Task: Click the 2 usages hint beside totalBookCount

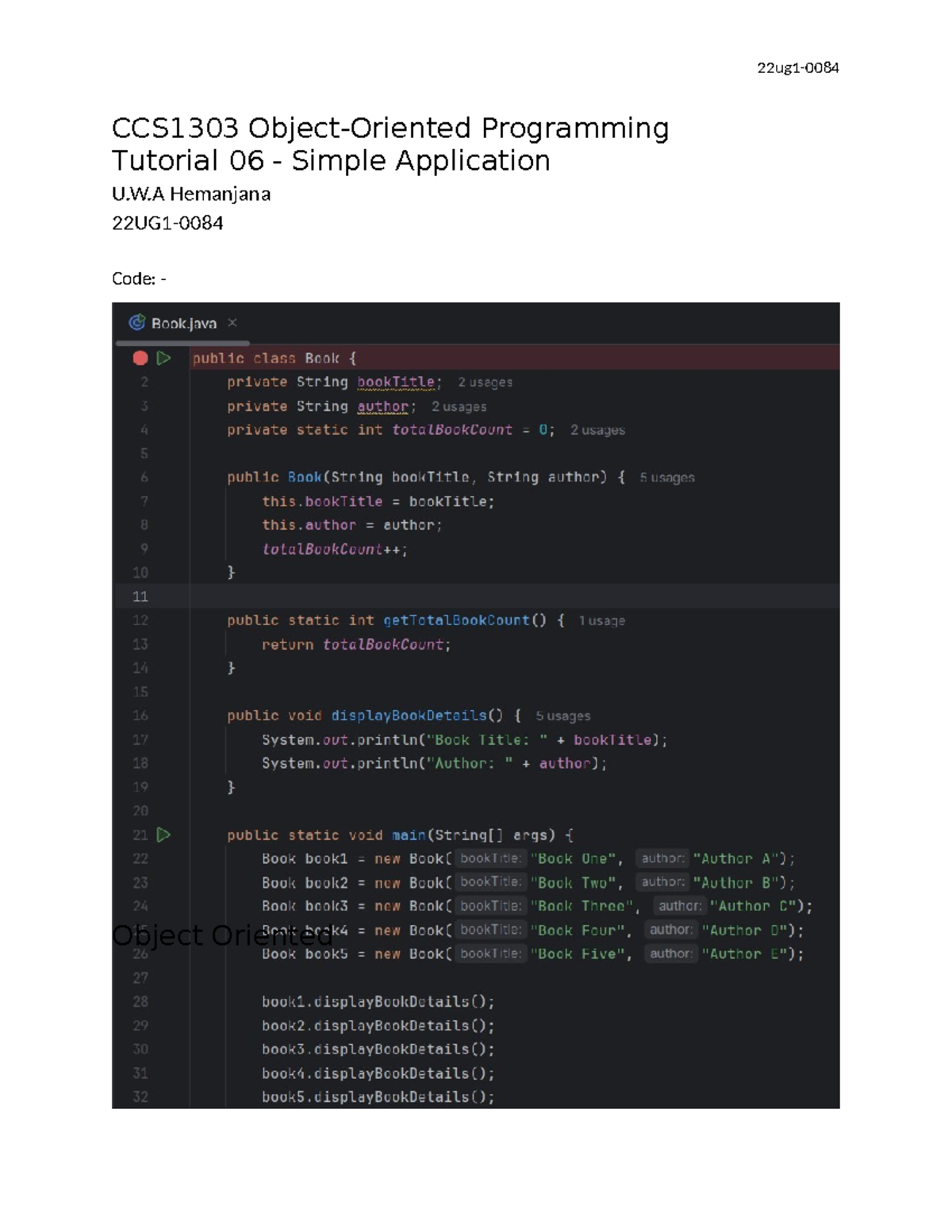Action: point(597,430)
